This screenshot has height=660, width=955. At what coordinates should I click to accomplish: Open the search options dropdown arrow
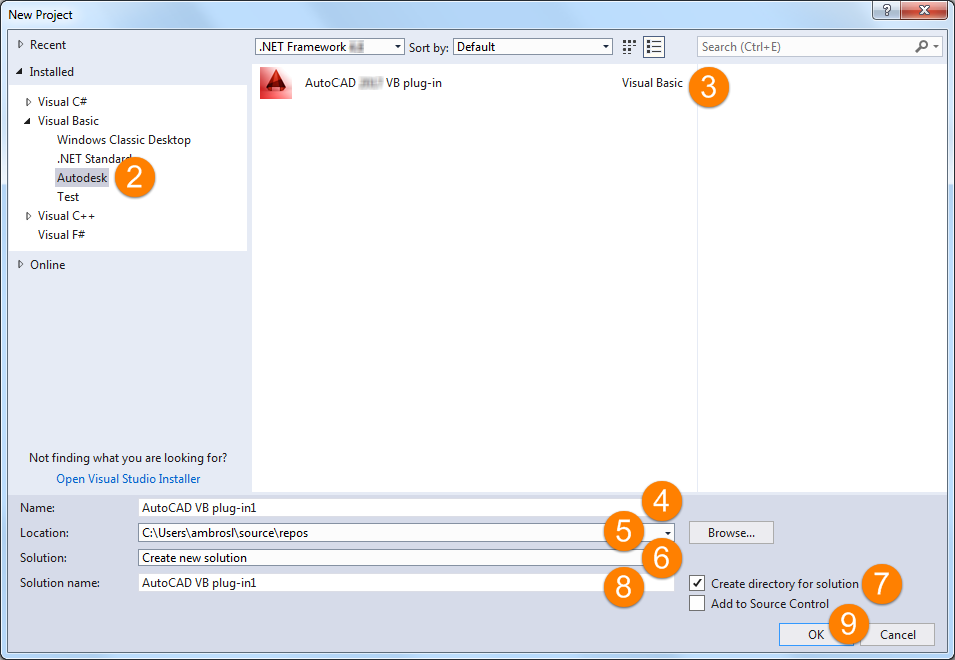936,46
